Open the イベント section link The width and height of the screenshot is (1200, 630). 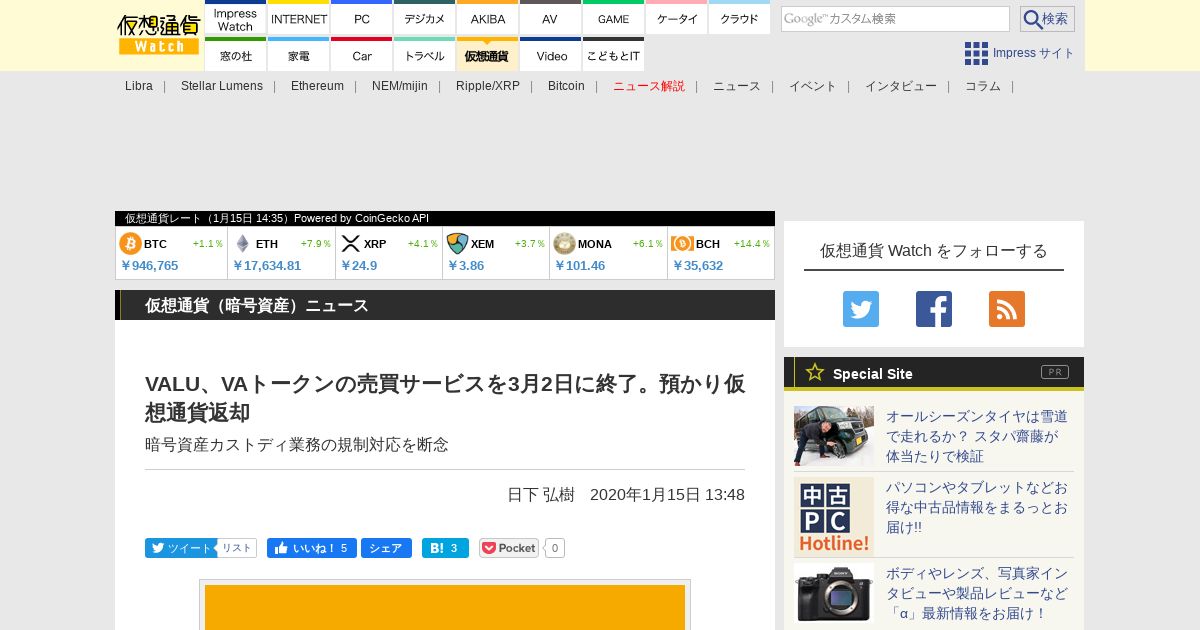click(813, 86)
